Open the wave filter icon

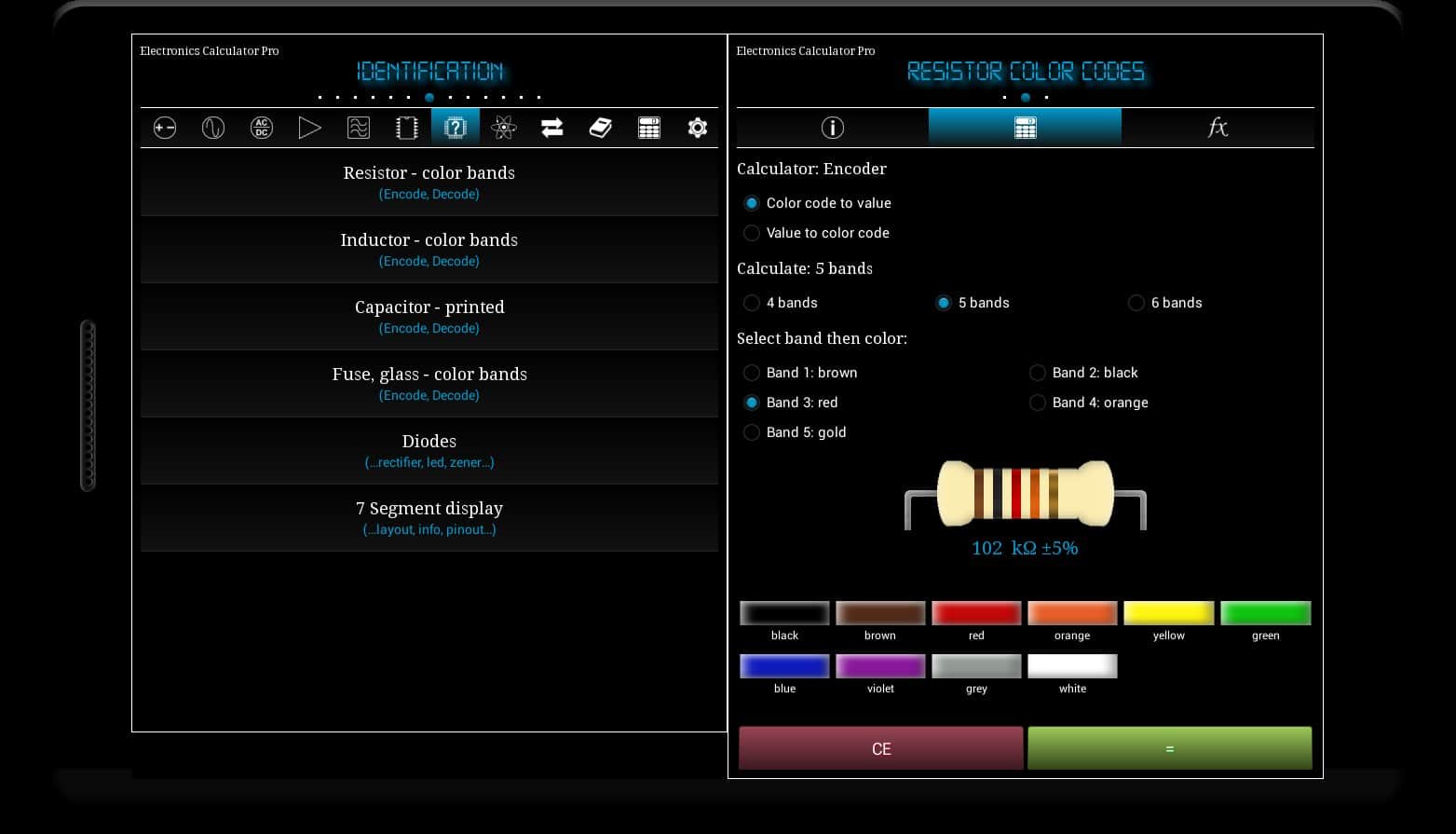pos(359,128)
